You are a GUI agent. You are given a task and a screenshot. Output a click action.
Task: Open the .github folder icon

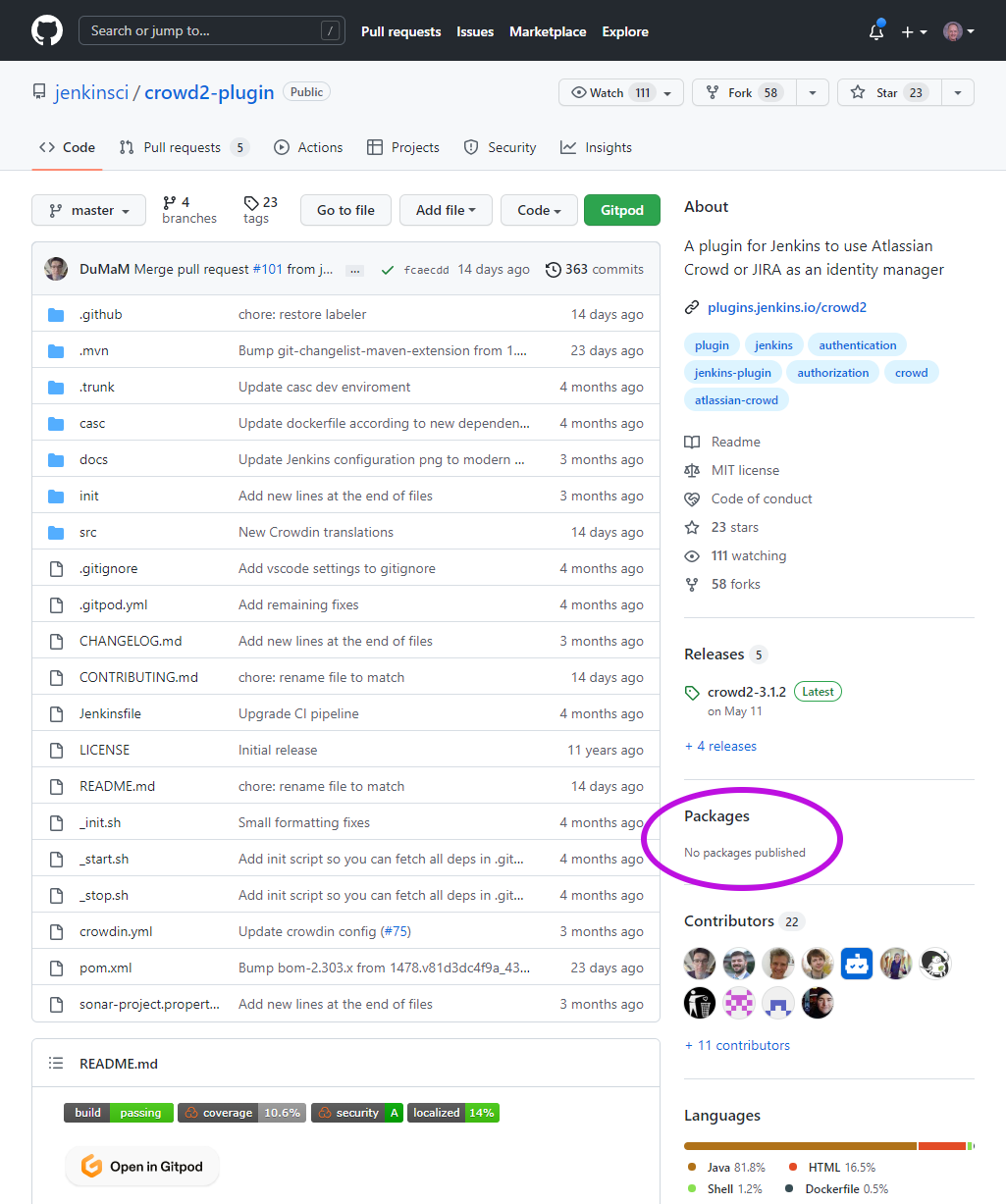click(56, 313)
